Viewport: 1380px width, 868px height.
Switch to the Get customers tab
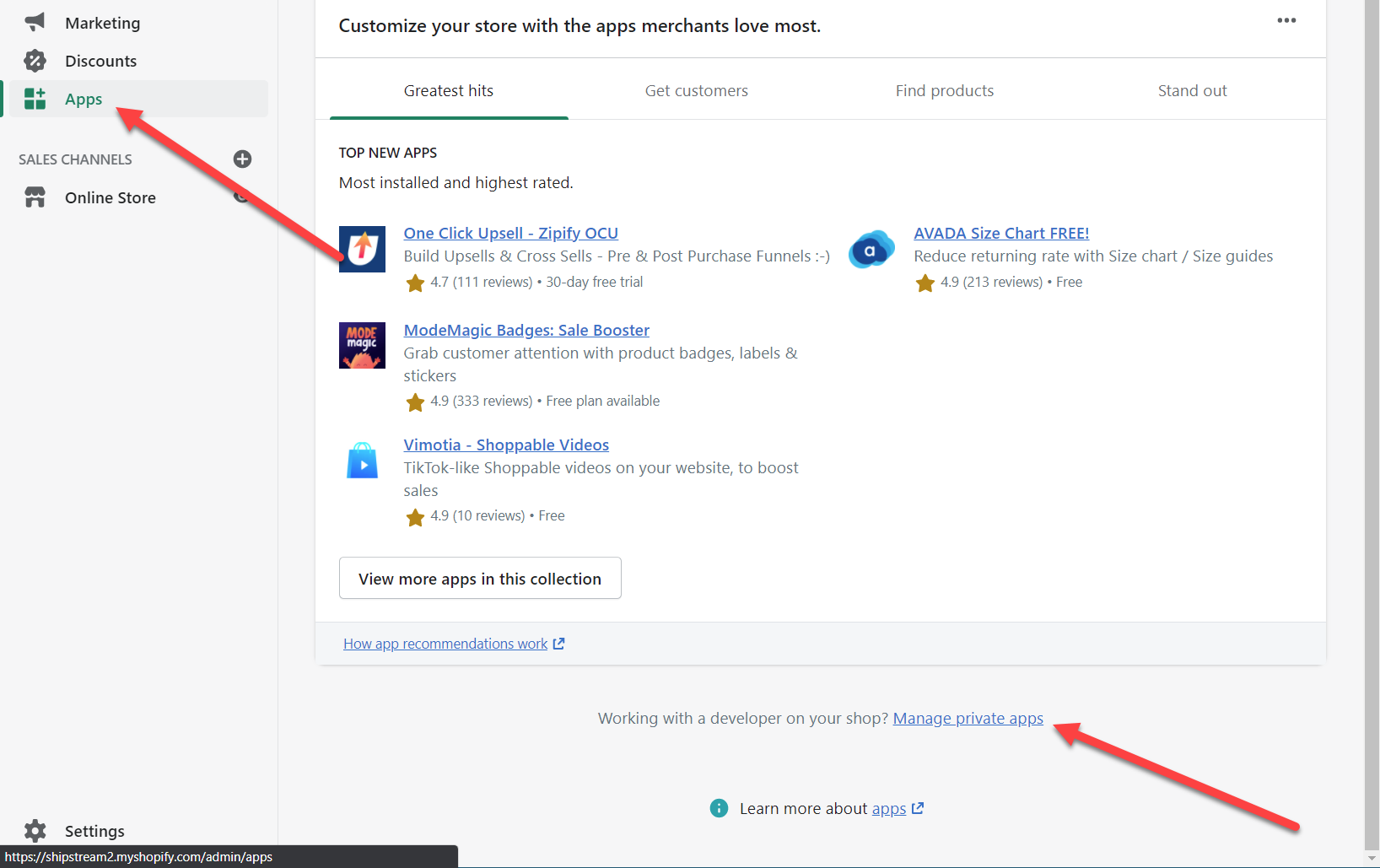pyautogui.click(x=697, y=90)
